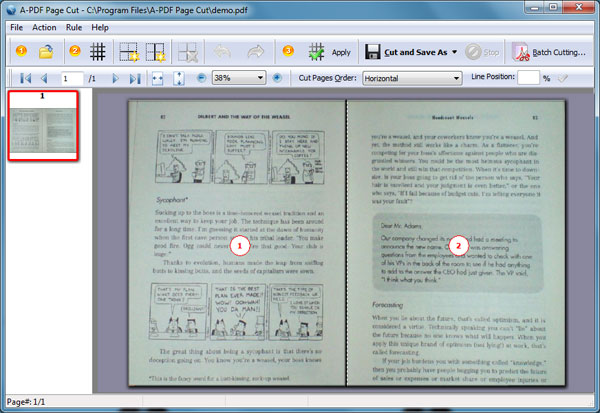Undo the last action
This screenshot has height=413, width=600.
pos(222,52)
